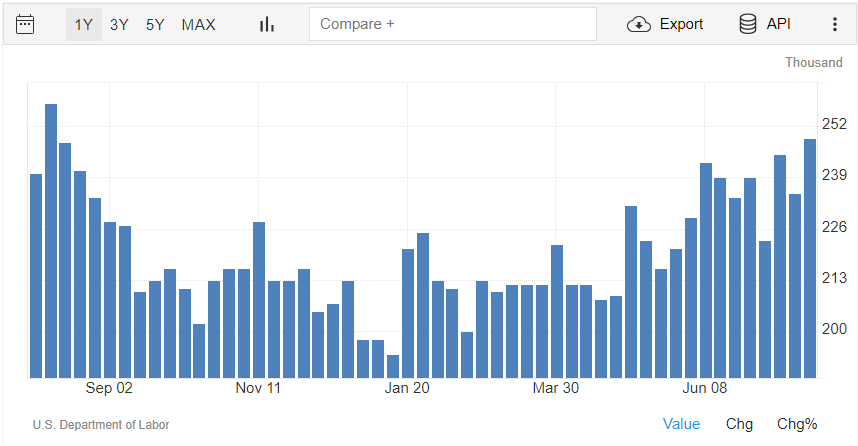Open the chart type bar icon
This screenshot has width=858, height=446.
[267, 25]
